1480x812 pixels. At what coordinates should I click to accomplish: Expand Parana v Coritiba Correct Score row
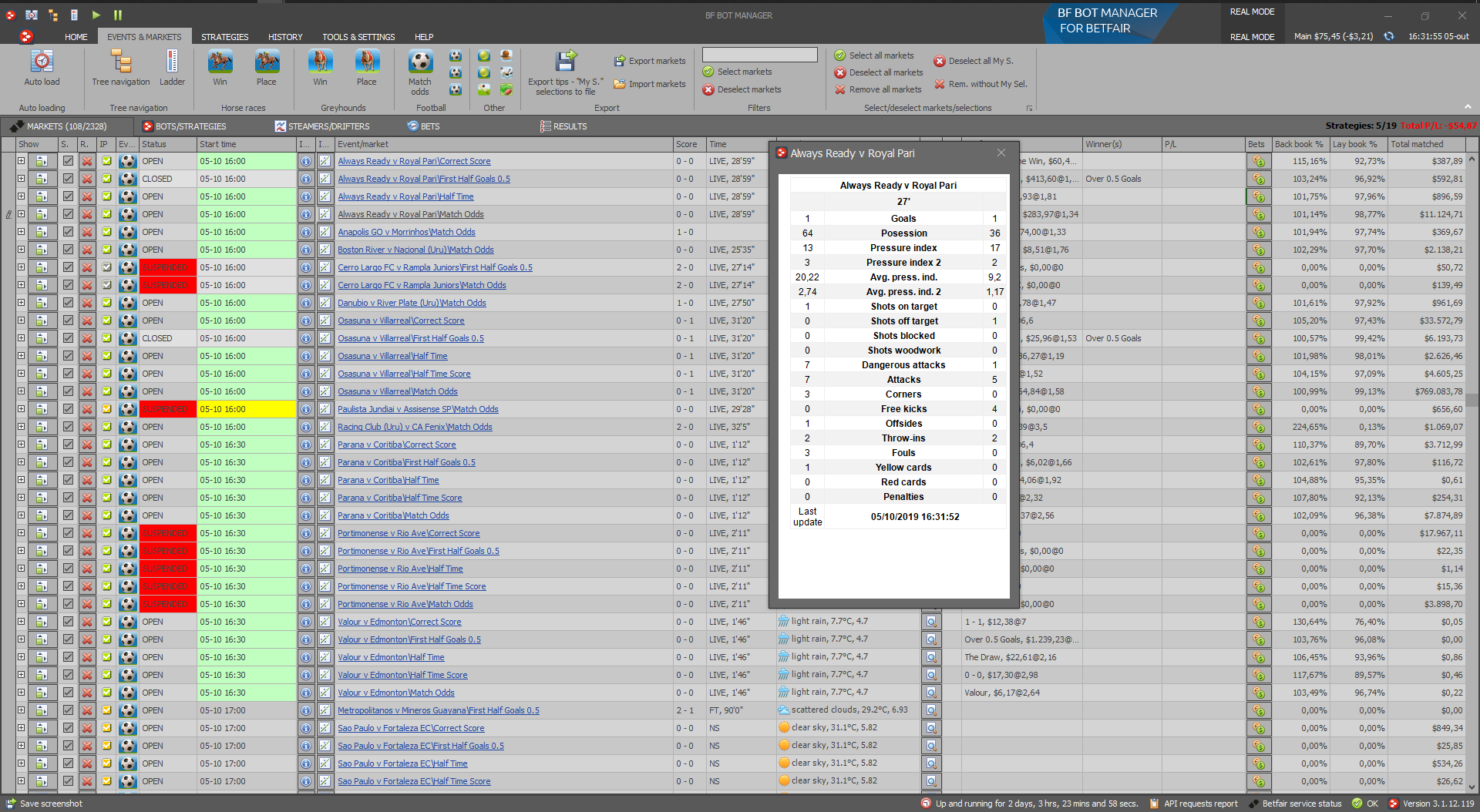pos(21,445)
